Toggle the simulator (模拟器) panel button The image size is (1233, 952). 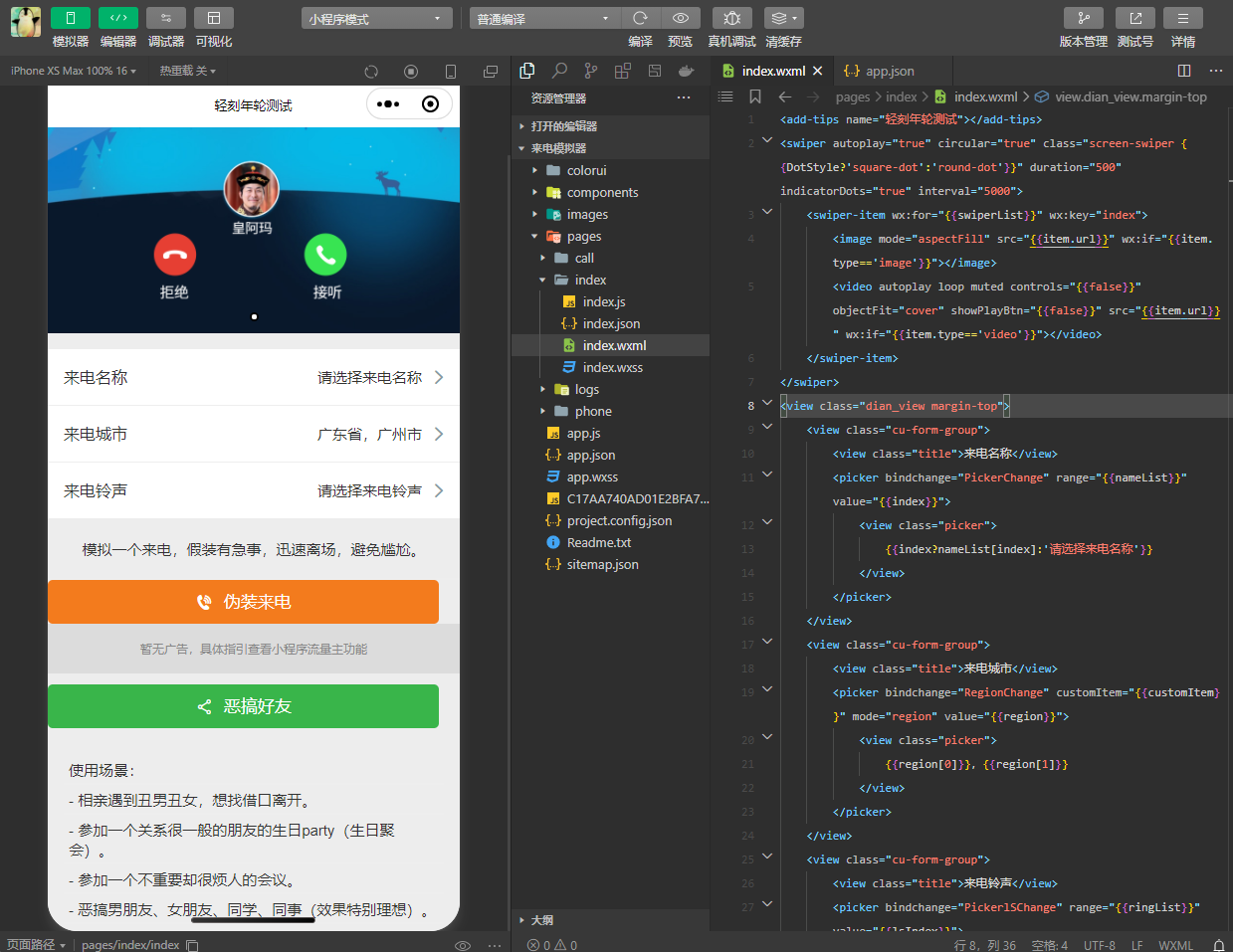point(70,18)
